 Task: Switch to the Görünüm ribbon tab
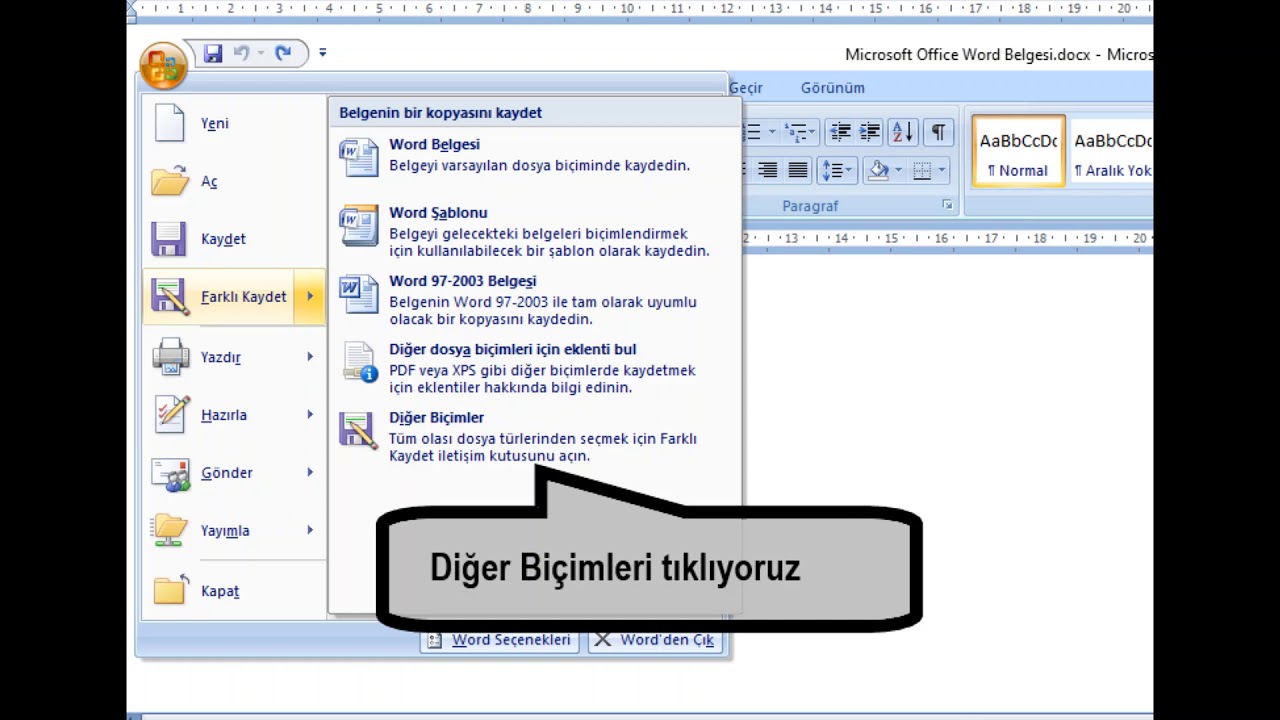[832, 88]
